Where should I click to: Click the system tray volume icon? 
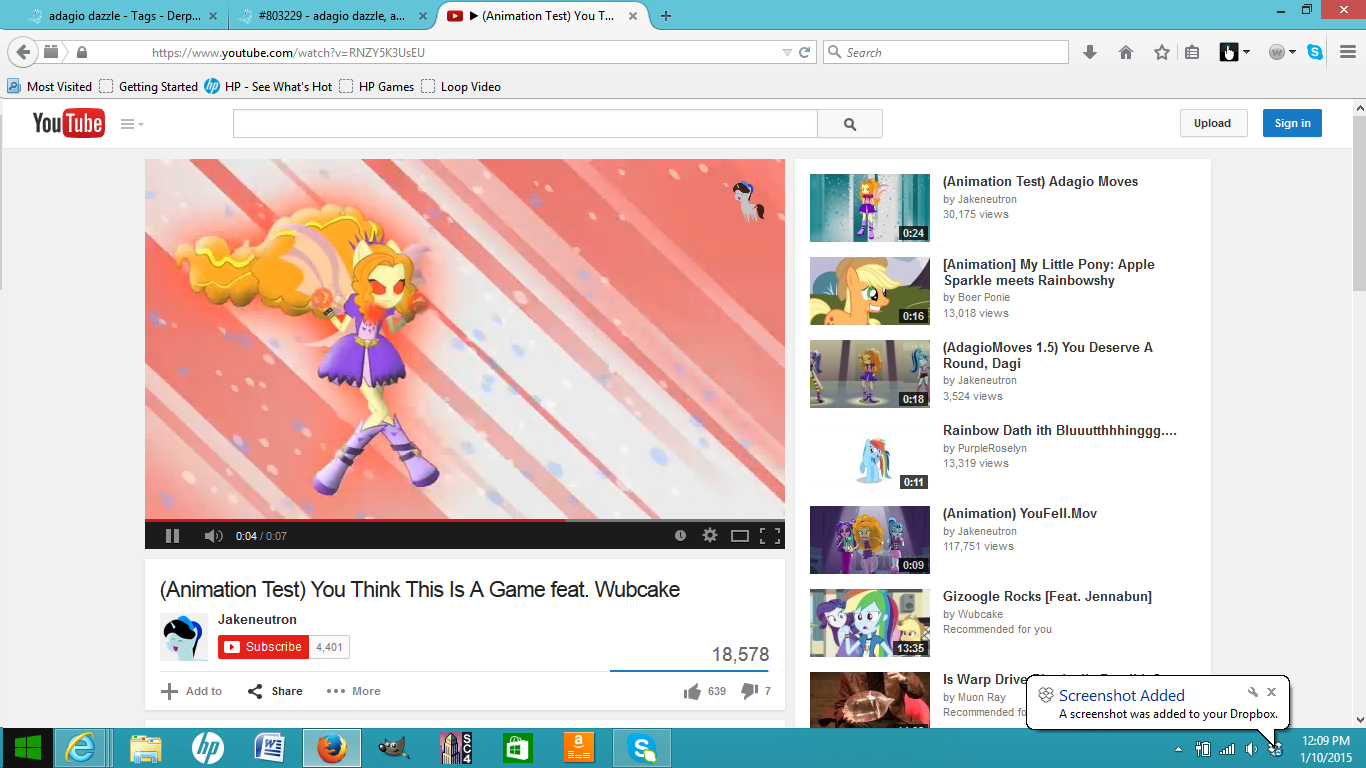pos(1251,749)
